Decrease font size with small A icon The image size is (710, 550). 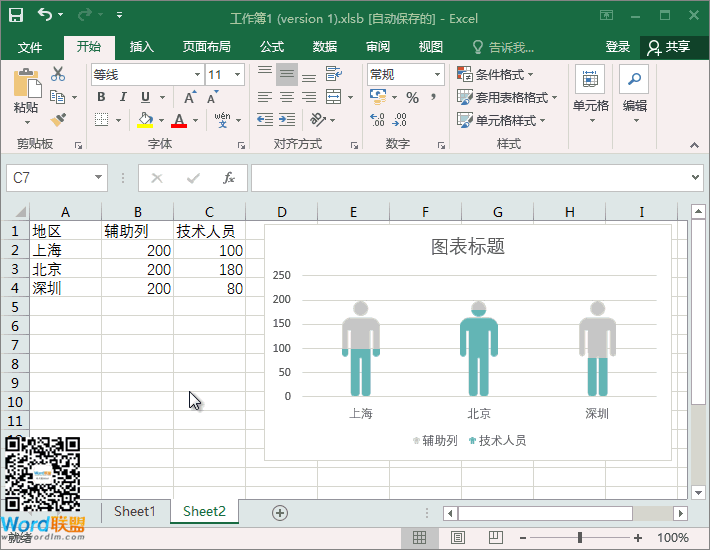click(212, 97)
